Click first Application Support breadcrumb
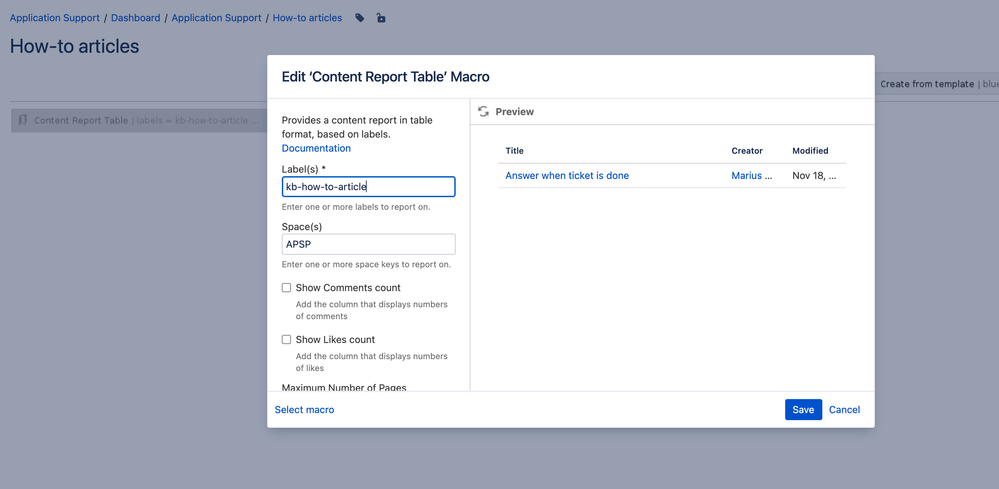Image resolution: width=999 pixels, height=489 pixels. coord(55,18)
